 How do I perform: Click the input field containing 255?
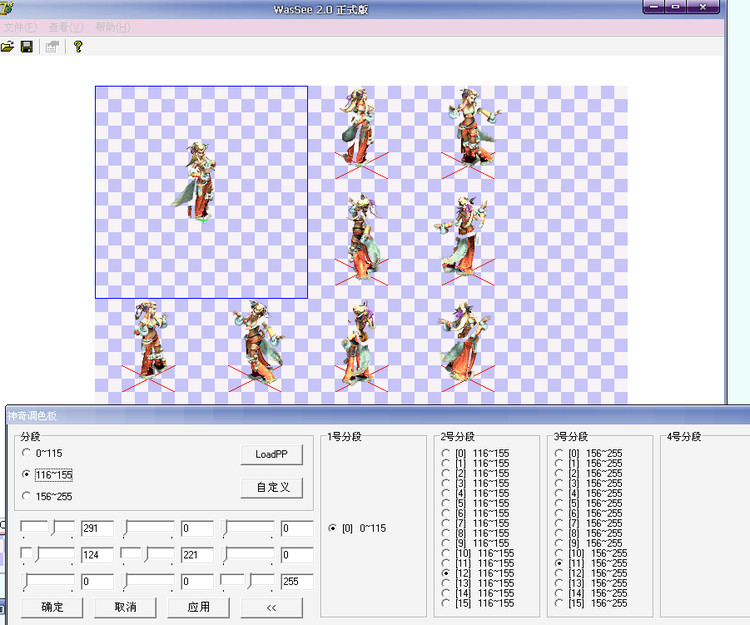point(297,581)
